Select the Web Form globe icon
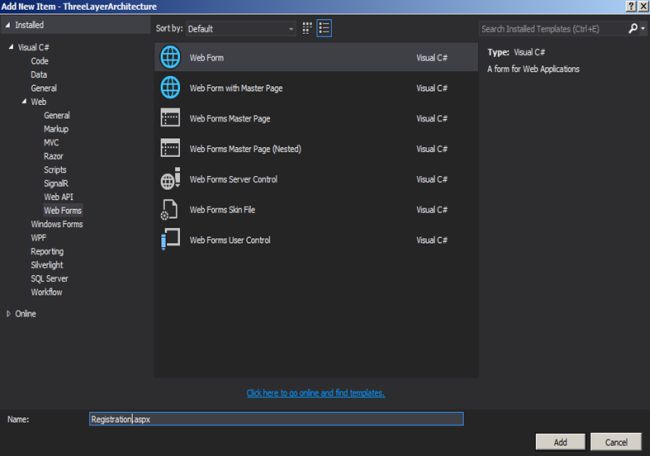The width and height of the screenshot is (650, 456). pos(170,57)
